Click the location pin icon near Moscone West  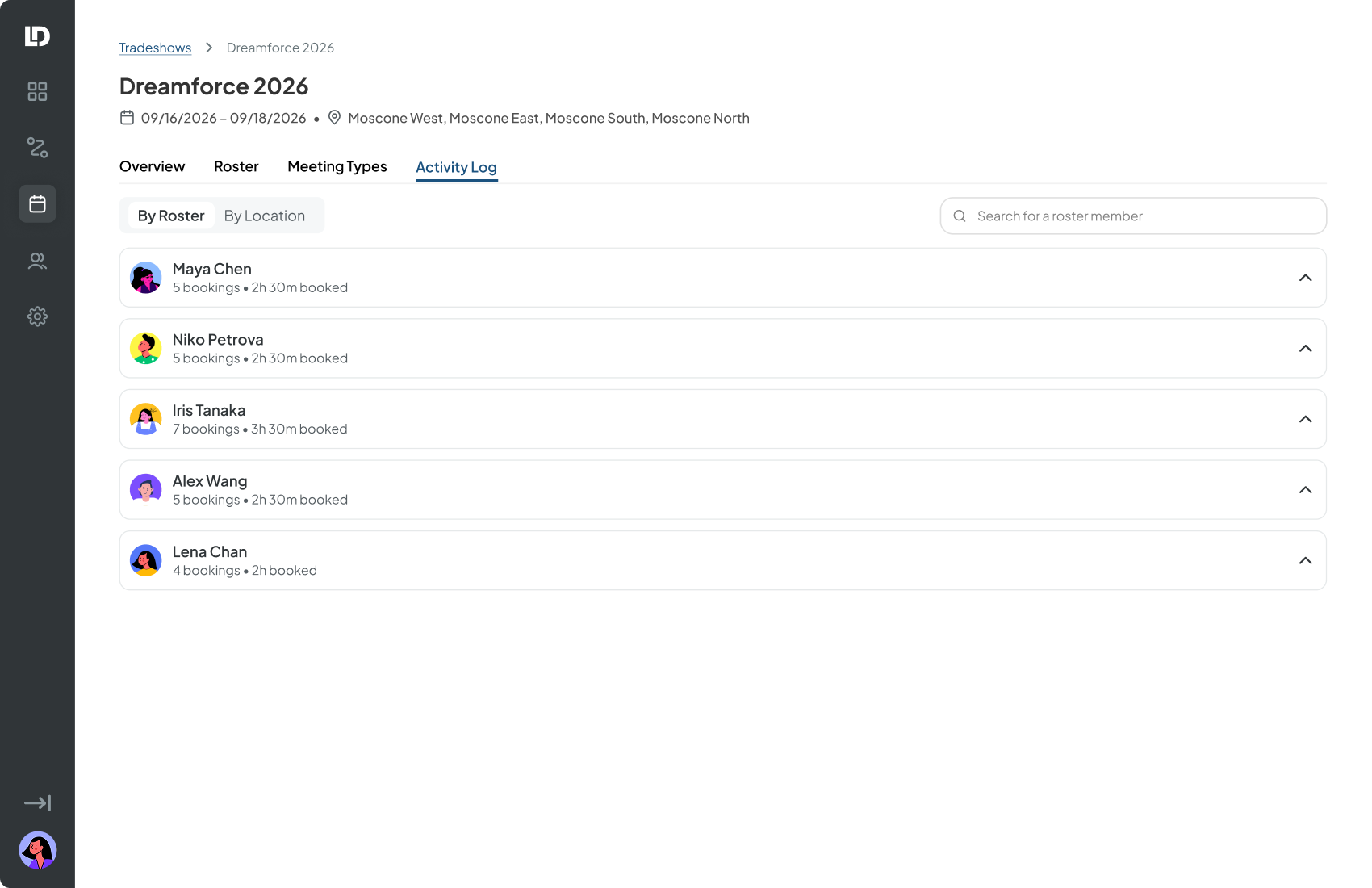[334, 118]
